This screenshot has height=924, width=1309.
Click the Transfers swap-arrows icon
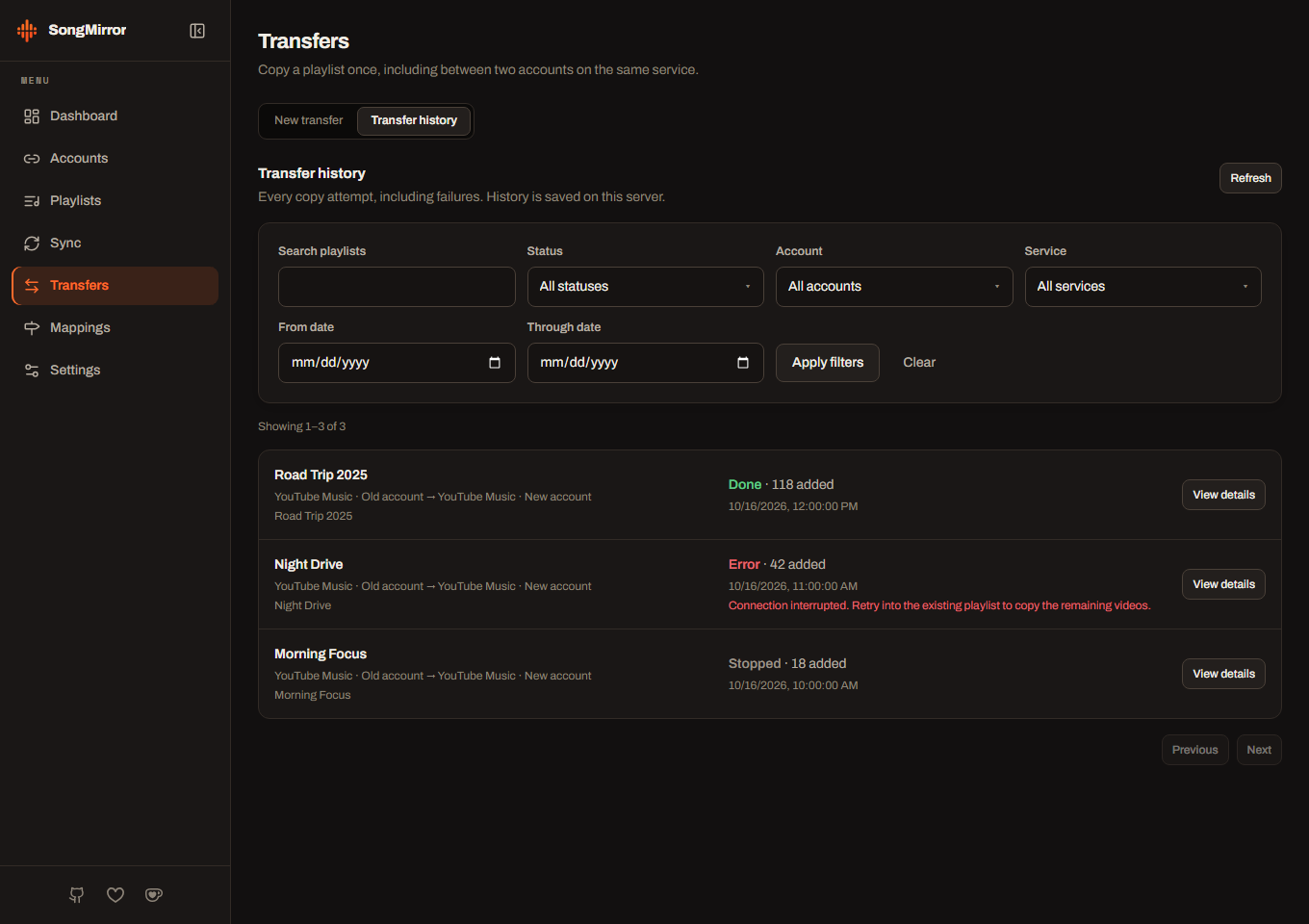(x=32, y=286)
